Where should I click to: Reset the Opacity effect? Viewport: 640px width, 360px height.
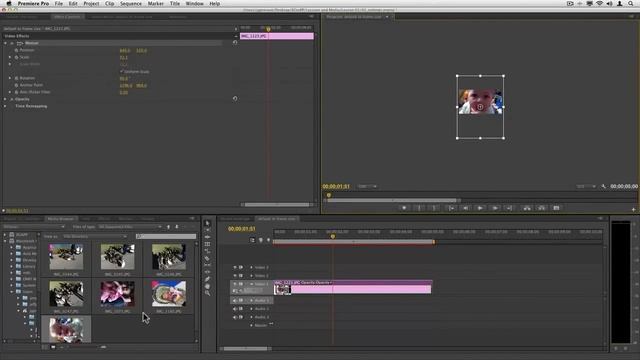pyautogui.click(x=235, y=99)
